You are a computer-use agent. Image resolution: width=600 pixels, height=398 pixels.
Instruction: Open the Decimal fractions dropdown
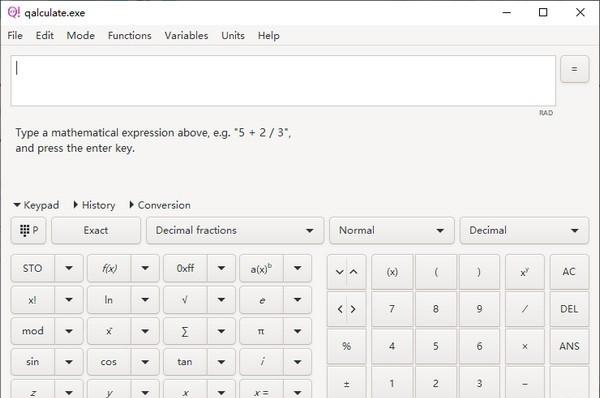(235, 230)
